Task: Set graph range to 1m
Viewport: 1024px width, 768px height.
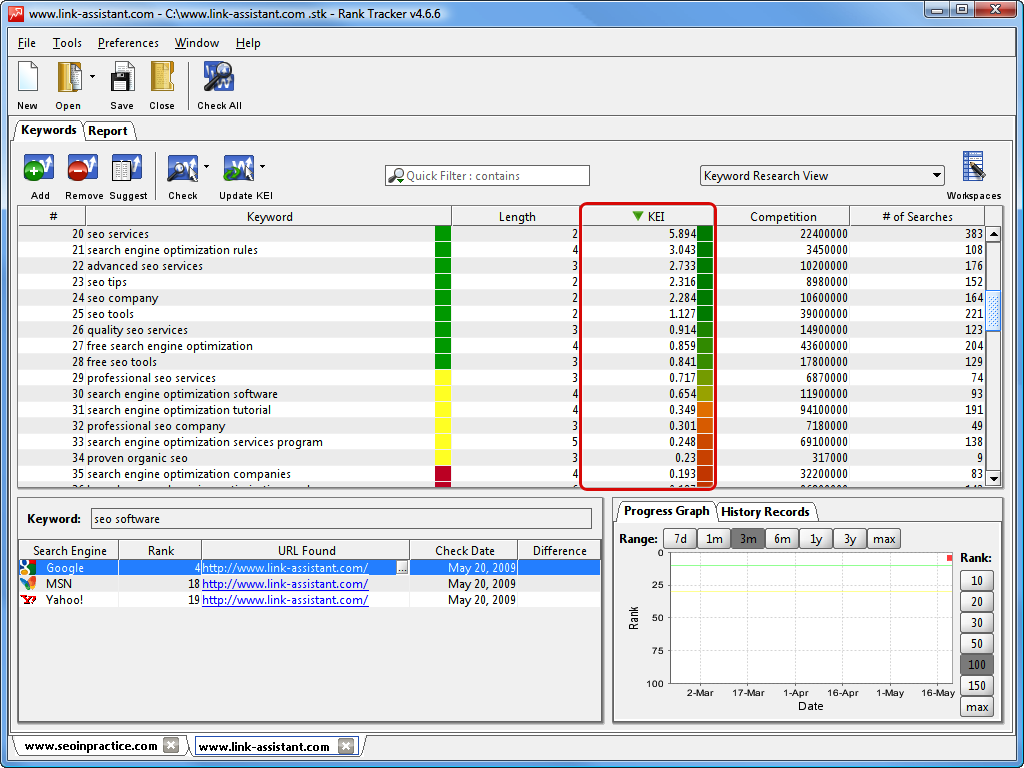Action: (714, 539)
